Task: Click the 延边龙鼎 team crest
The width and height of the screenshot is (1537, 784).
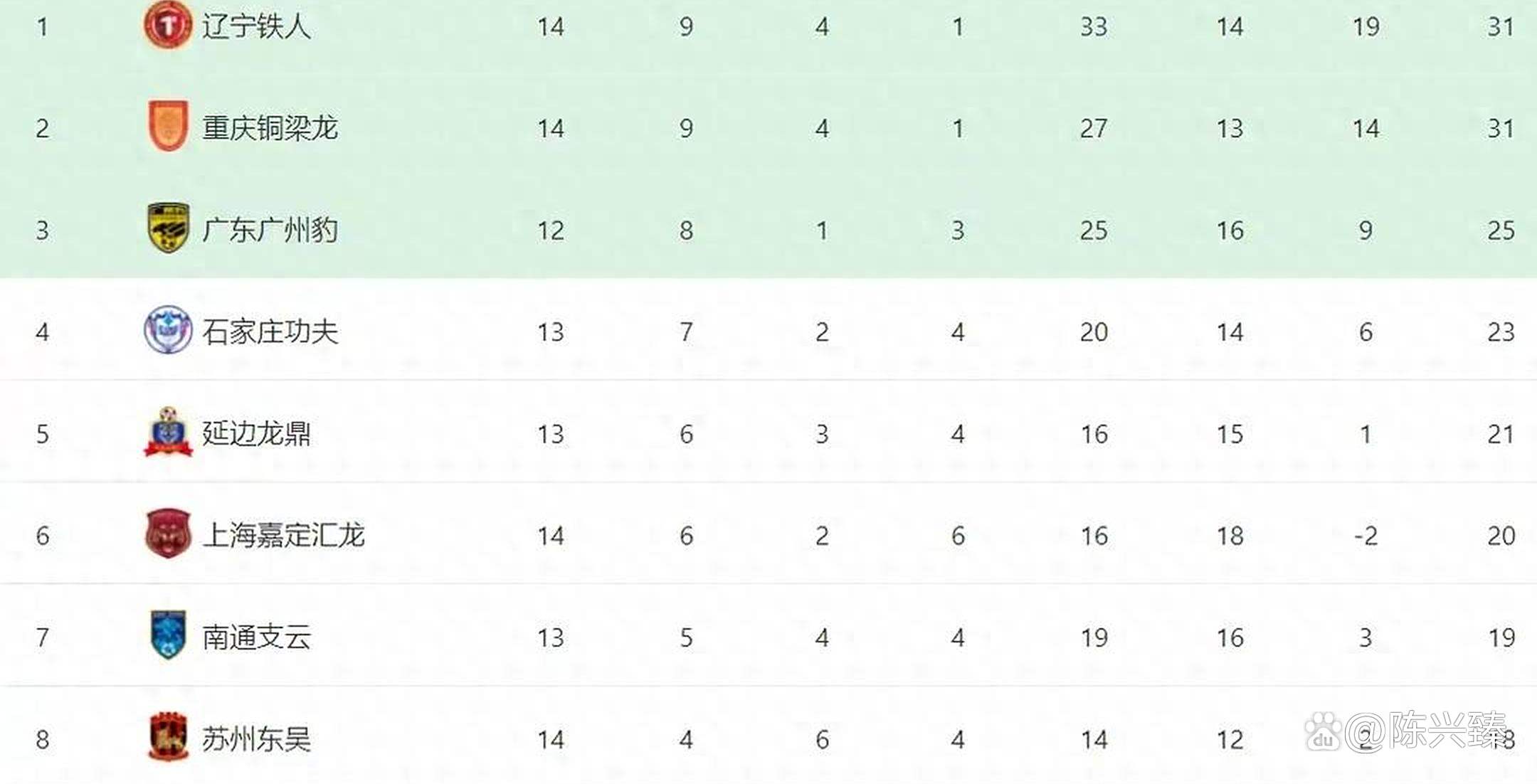Action: [x=169, y=432]
